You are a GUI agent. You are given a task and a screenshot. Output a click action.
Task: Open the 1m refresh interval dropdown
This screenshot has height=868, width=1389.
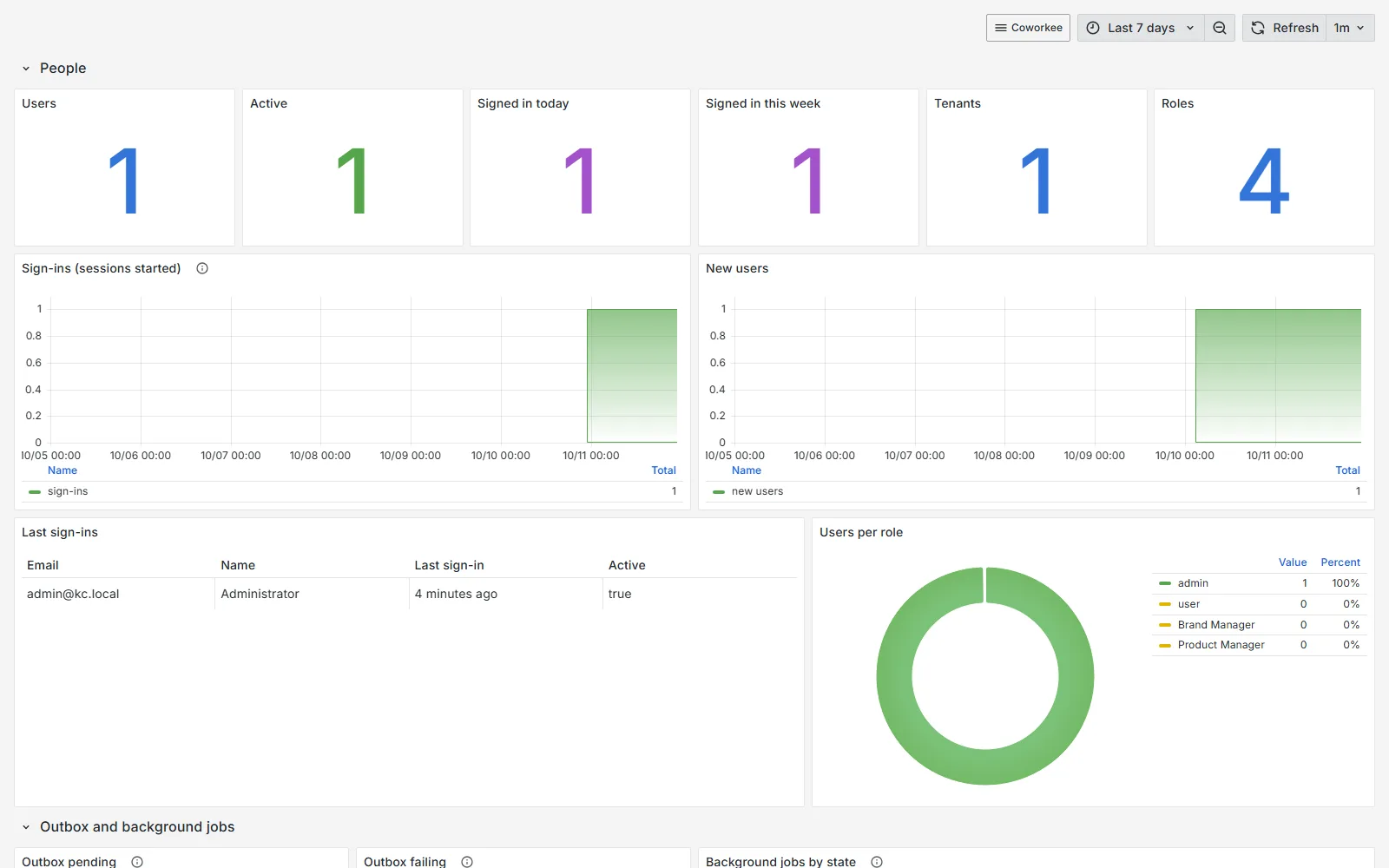1350,28
